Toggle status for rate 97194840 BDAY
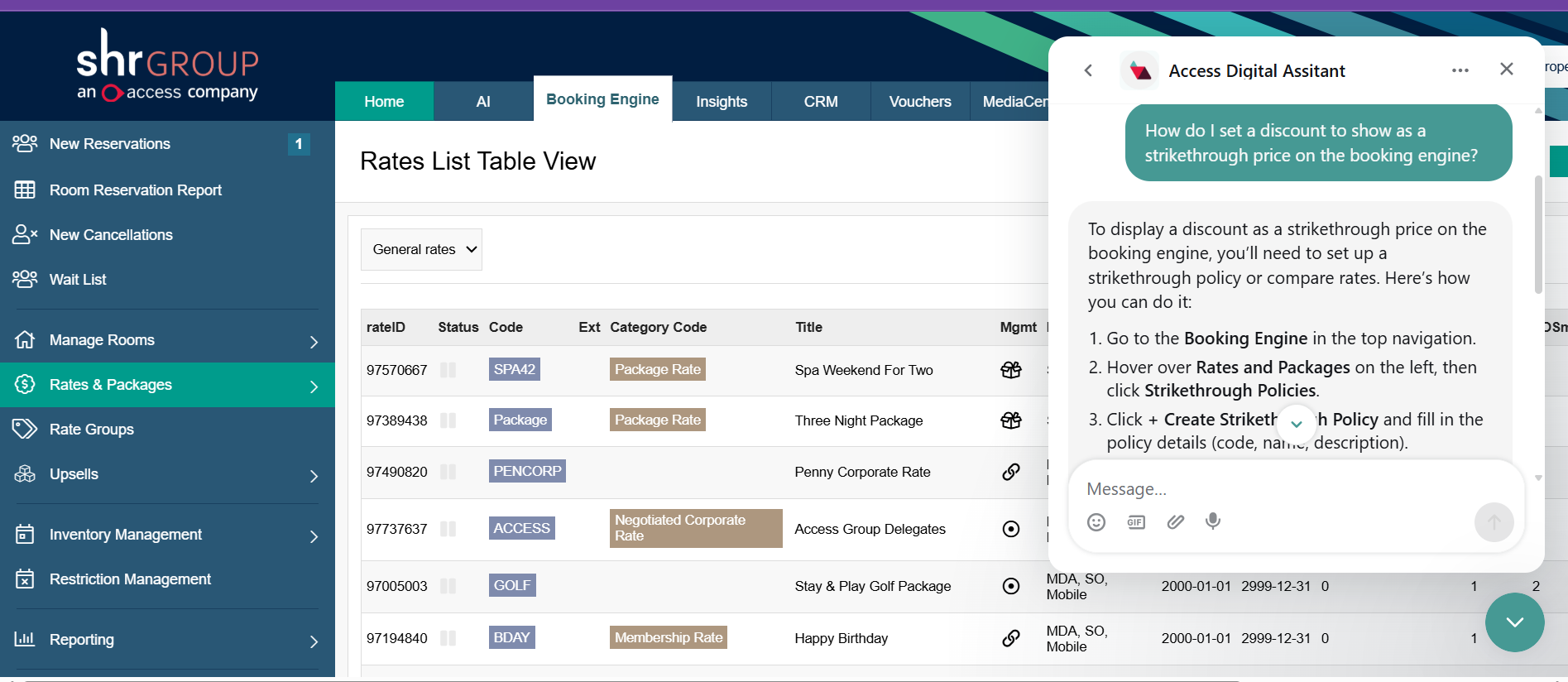 [448, 638]
